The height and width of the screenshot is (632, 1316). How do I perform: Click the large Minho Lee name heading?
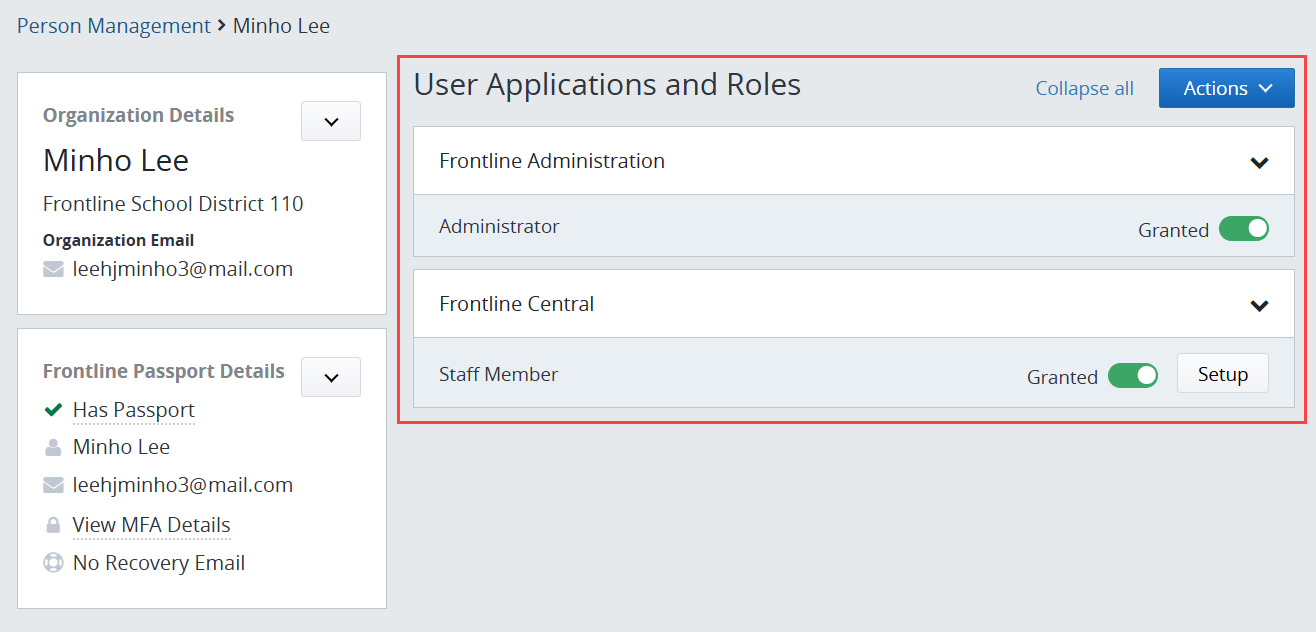pos(116,160)
